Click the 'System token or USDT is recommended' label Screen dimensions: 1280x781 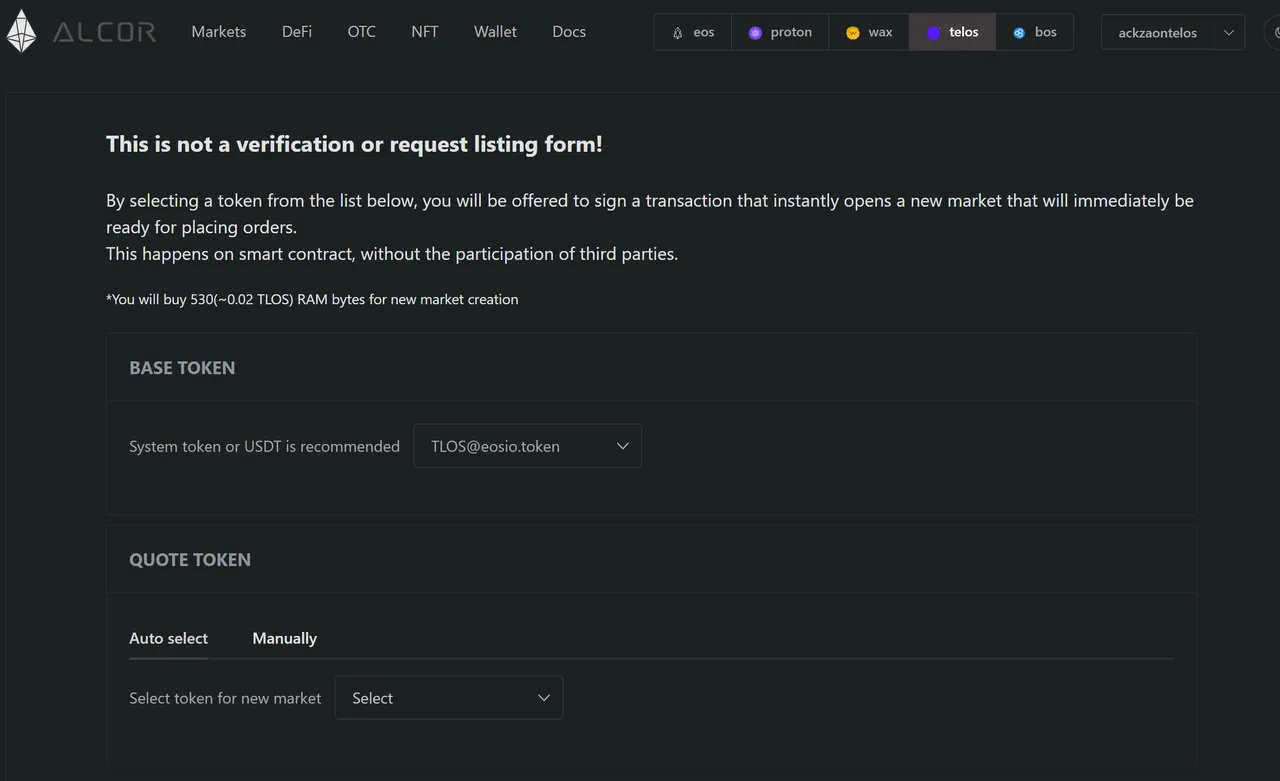coord(264,446)
